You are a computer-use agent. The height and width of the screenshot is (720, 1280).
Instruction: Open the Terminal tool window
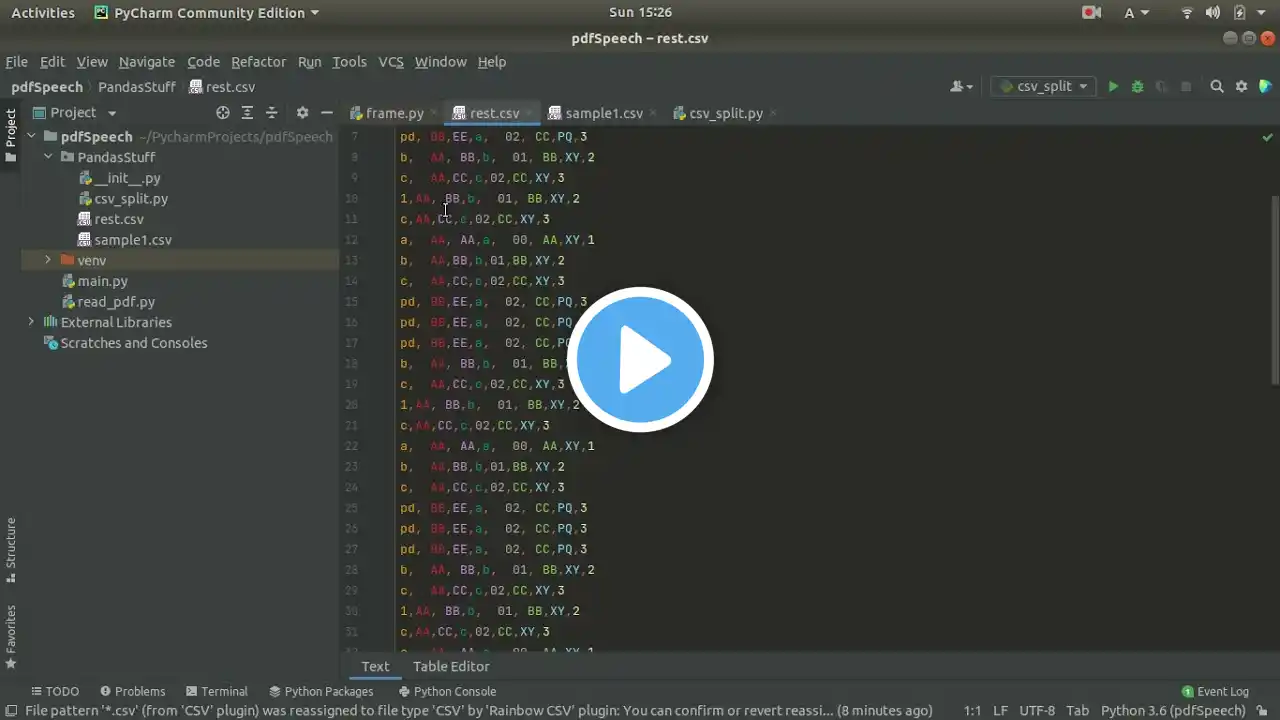pyautogui.click(x=216, y=691)
